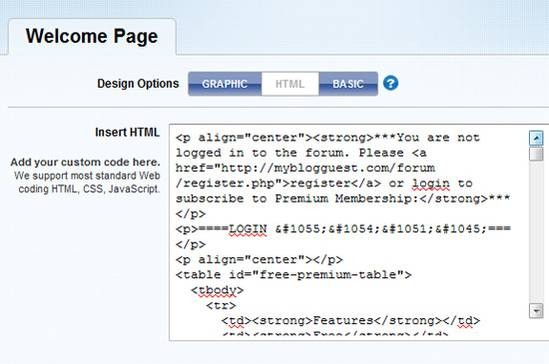Click the empty '<p align="center"></p>' code line
The image size is (549, 364).
pos(259,259)
